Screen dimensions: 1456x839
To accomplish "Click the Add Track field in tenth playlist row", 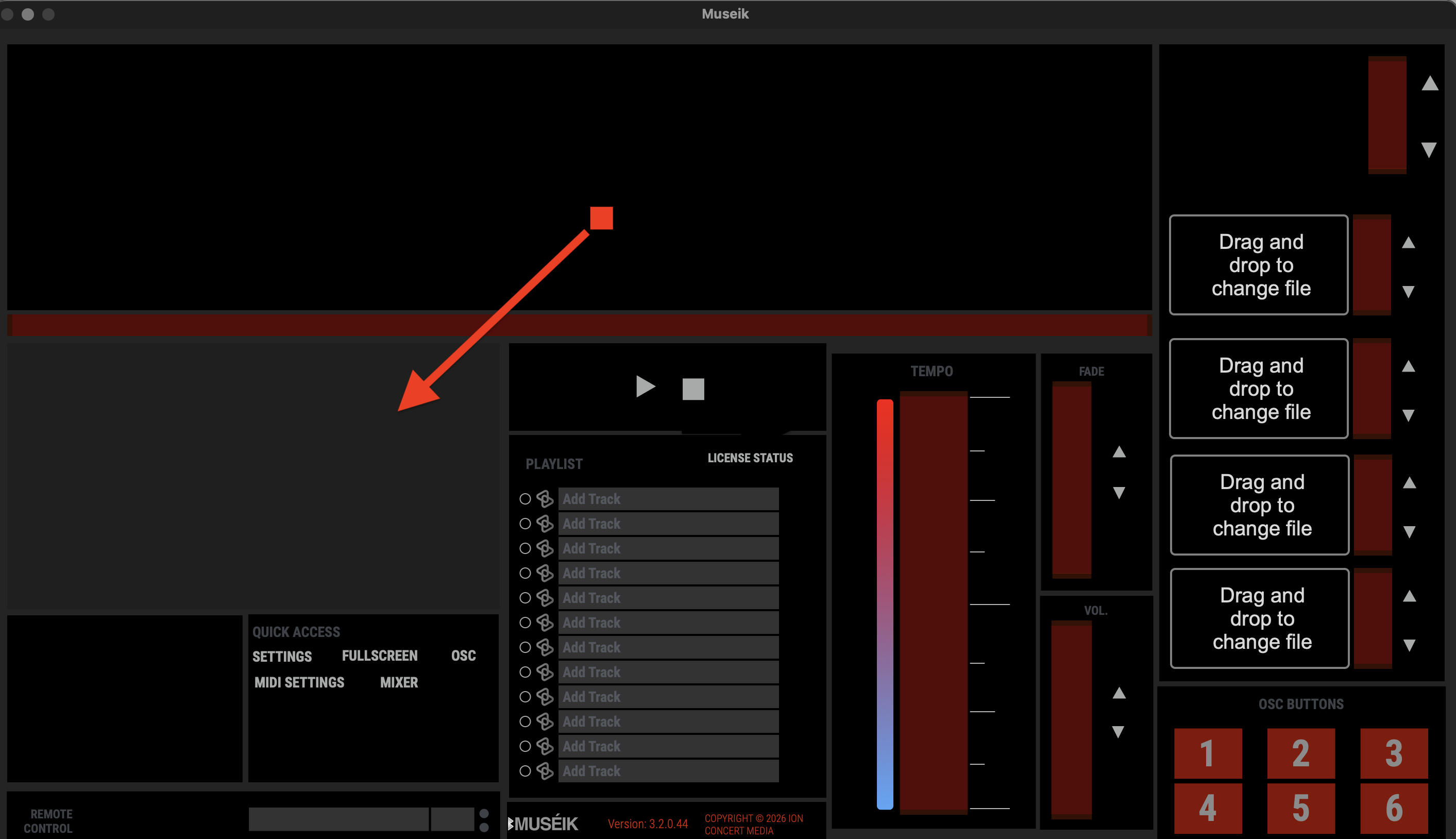I will point(668,722).
